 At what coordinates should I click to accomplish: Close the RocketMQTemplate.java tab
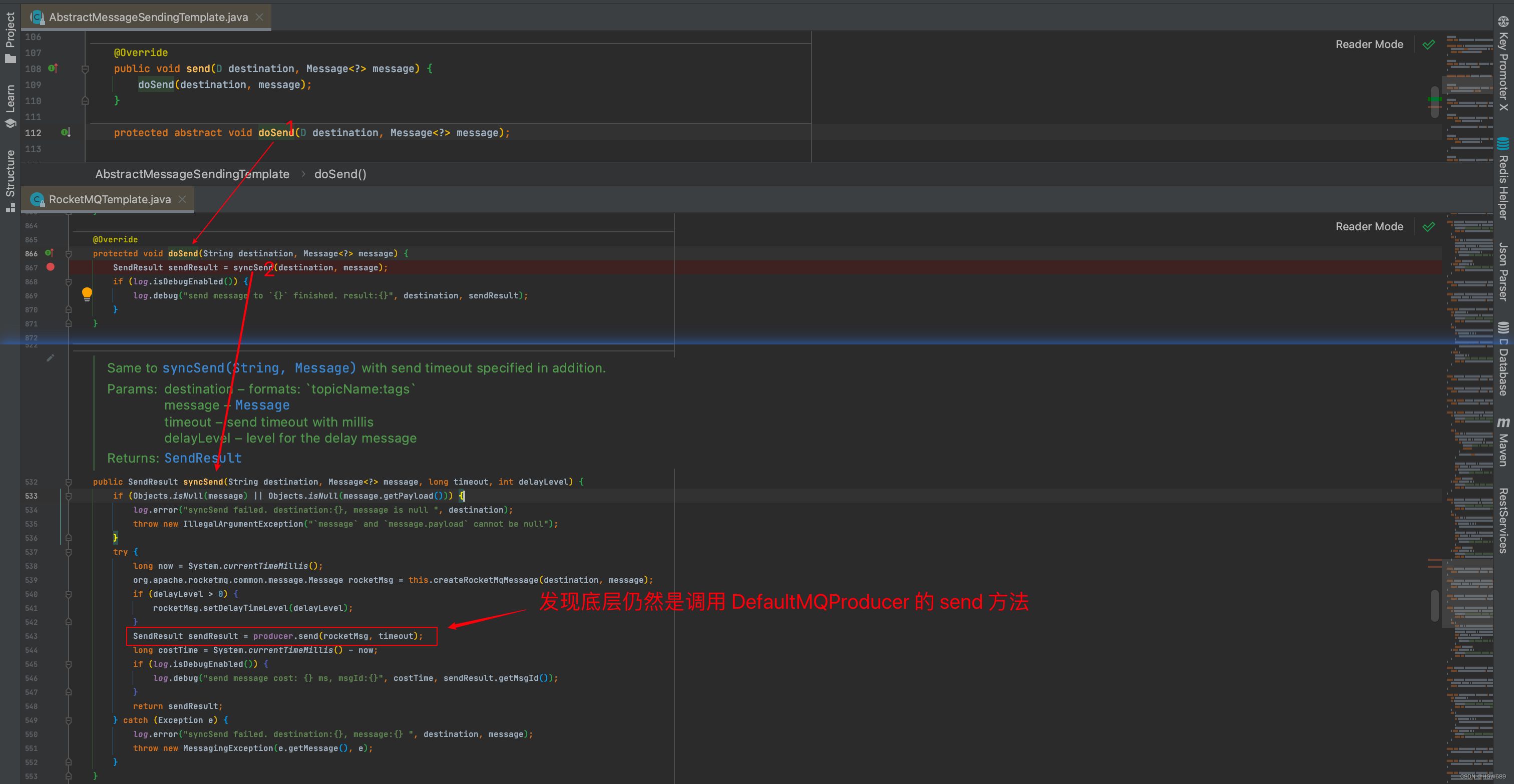coord(182,200)
